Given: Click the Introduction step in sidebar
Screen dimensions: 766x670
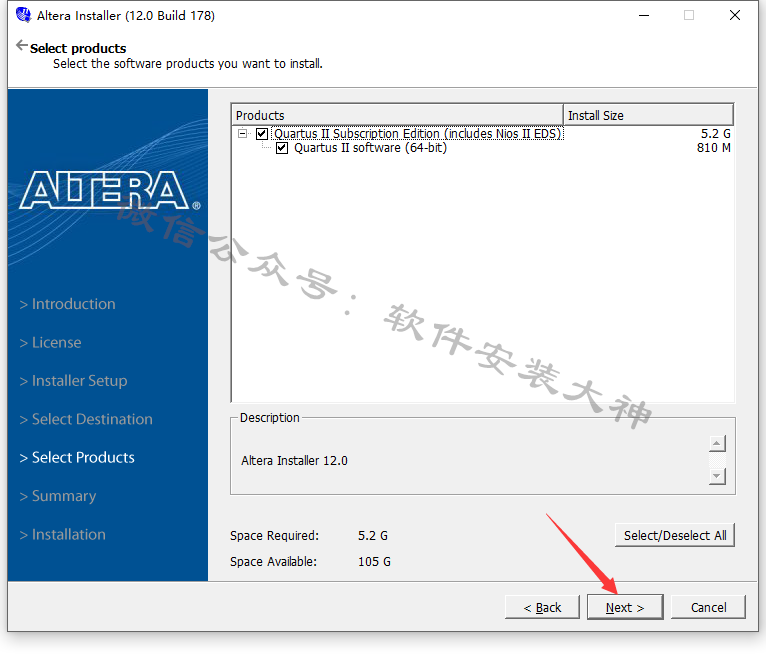Looking at the screenshot, I should (x=67, y=304).
